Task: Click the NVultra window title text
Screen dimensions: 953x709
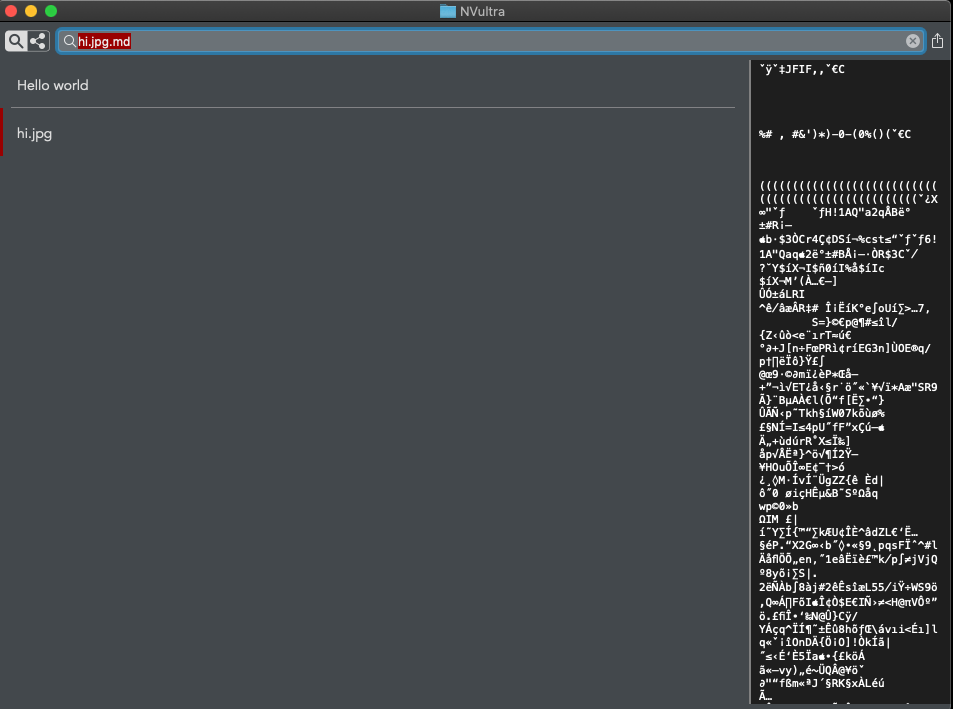Action: coord(485,11)
